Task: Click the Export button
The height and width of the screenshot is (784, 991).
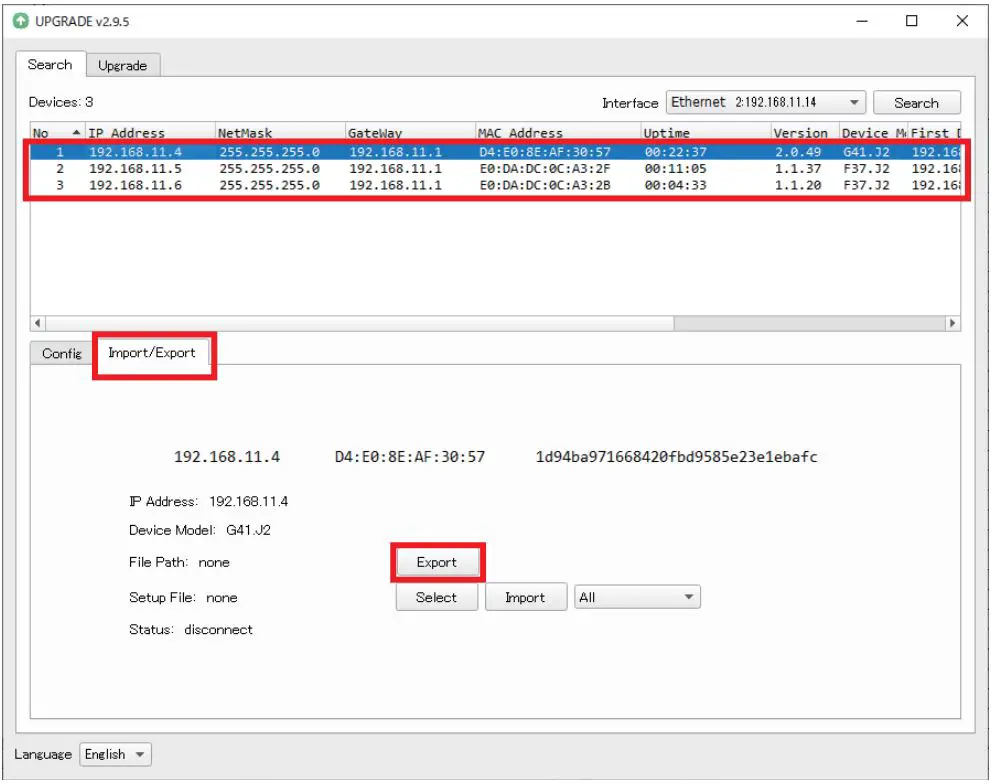Action: point(437,562)
